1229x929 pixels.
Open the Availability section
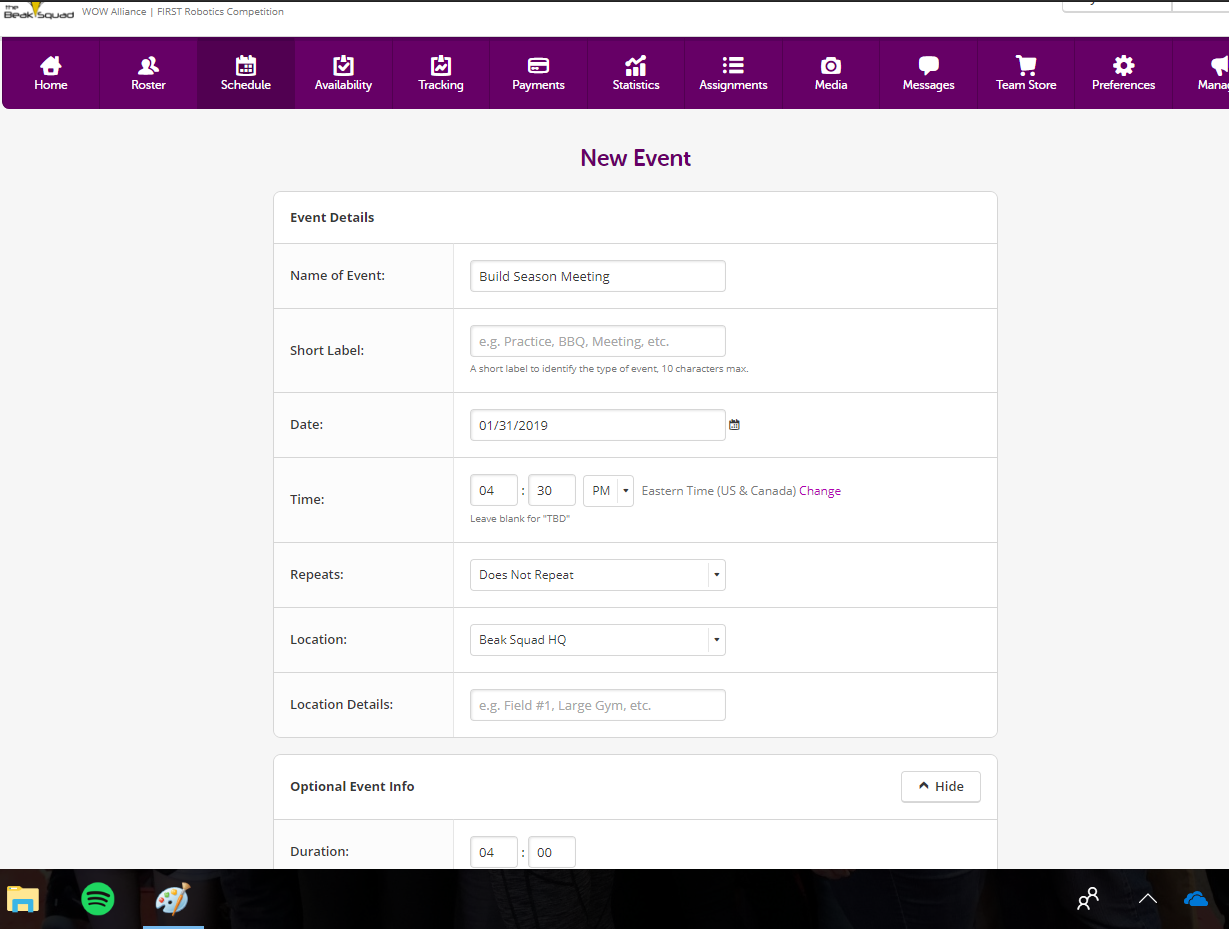(x=343, y=73)
